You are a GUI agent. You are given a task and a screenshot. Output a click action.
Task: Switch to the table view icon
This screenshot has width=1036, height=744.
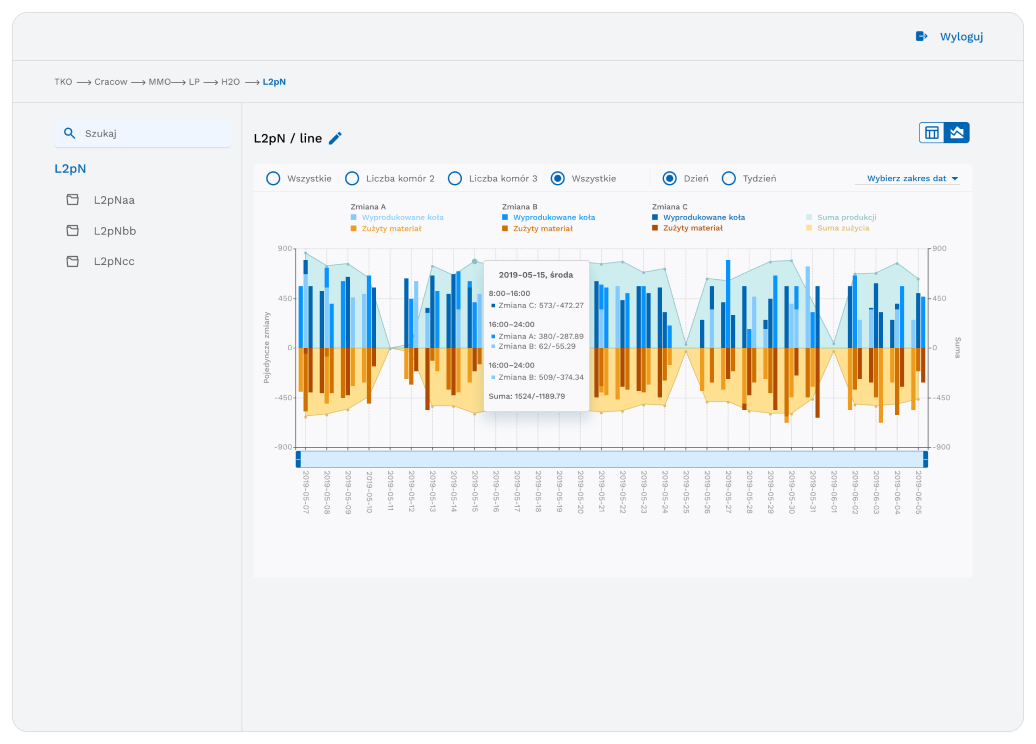click(932, 132)
